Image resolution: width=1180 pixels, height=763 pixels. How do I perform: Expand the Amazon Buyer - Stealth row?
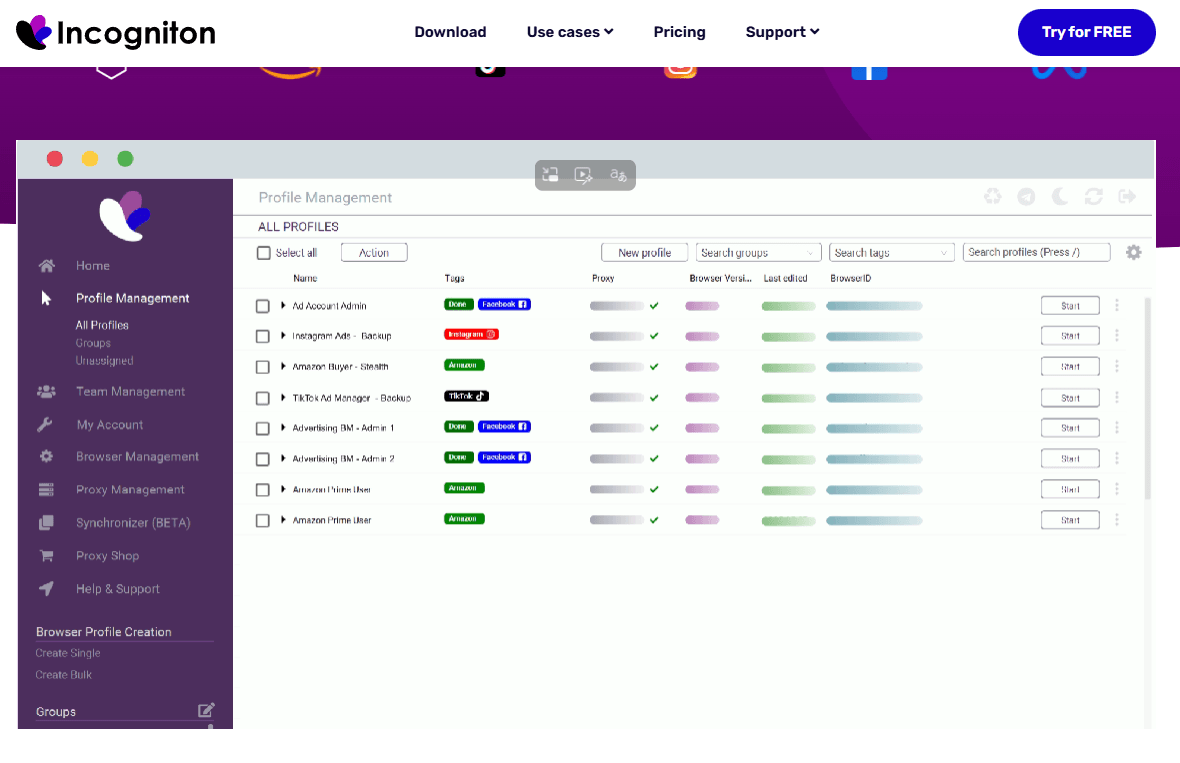(x=283, y=367)
